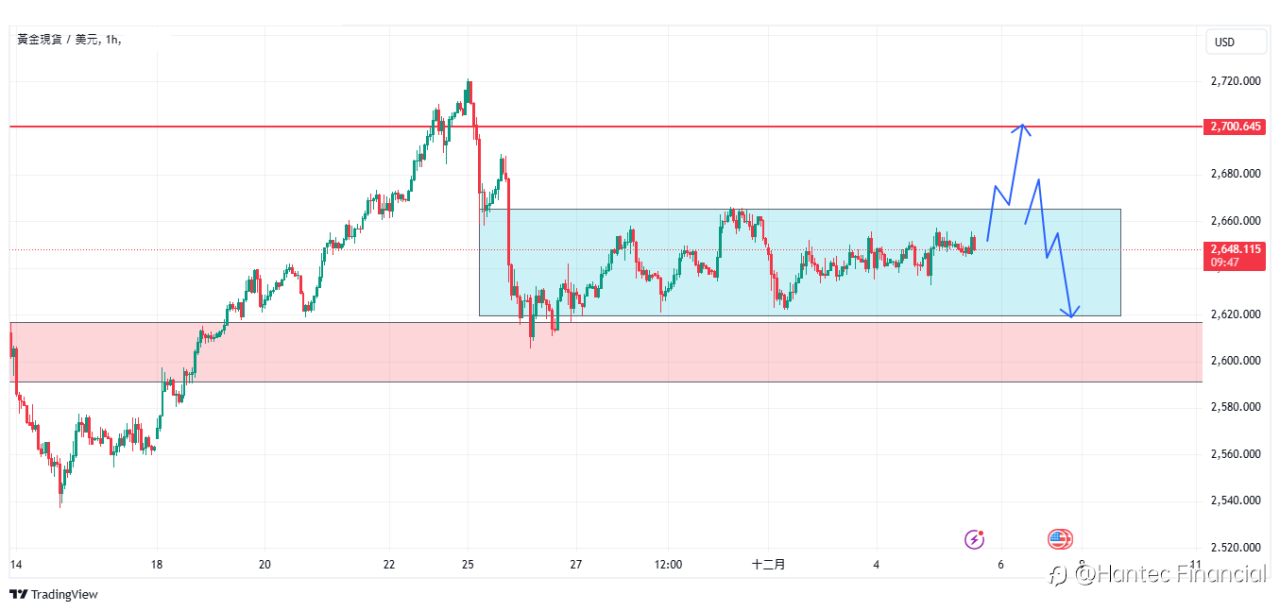This screenshot has width=1280, height=611.
Task: Click the Hantec Financial watermark logo
Action: click(x=1157, y=574)
